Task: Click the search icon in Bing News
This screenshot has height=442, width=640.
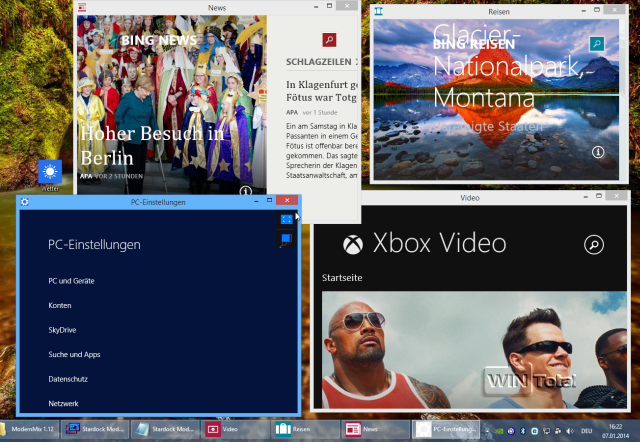Action: (328, 40)
